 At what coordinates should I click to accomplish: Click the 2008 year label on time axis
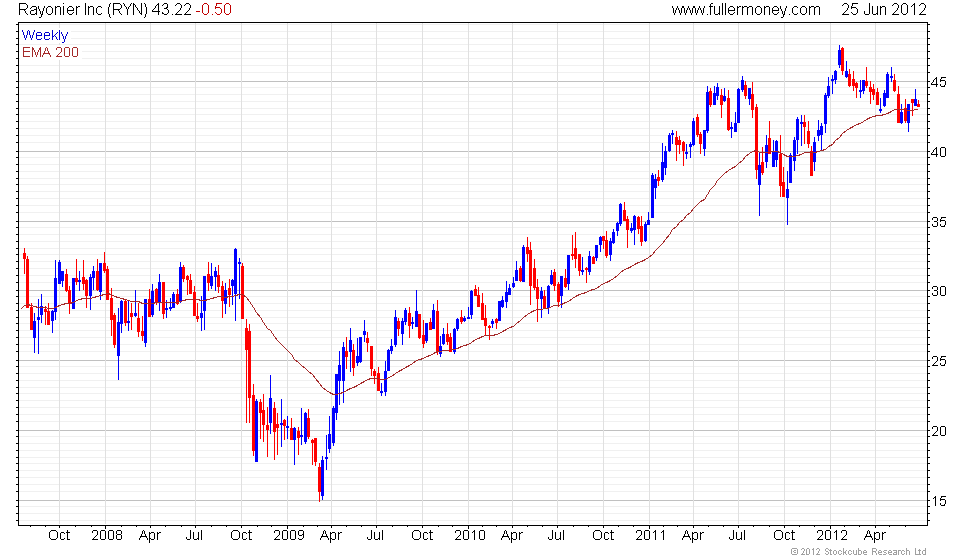(x=107, y=536)
